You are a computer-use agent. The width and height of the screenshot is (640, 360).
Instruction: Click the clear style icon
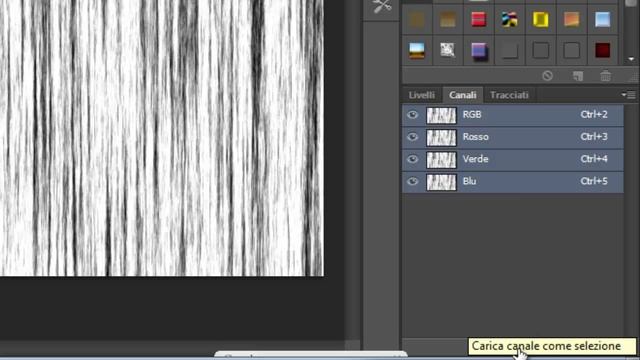click(x=547, y=76)
